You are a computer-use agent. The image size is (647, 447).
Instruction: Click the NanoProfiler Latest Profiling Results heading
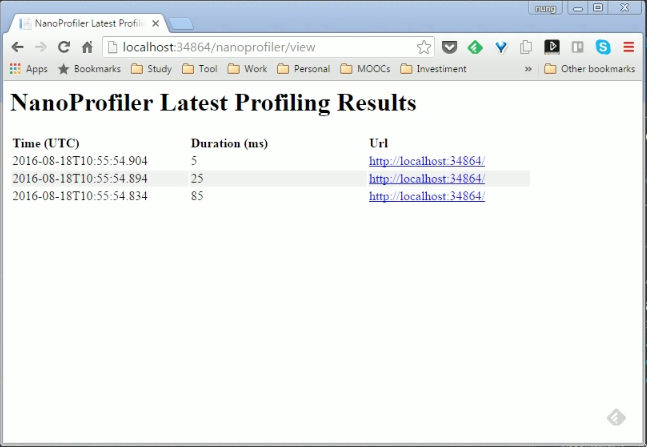213,103
